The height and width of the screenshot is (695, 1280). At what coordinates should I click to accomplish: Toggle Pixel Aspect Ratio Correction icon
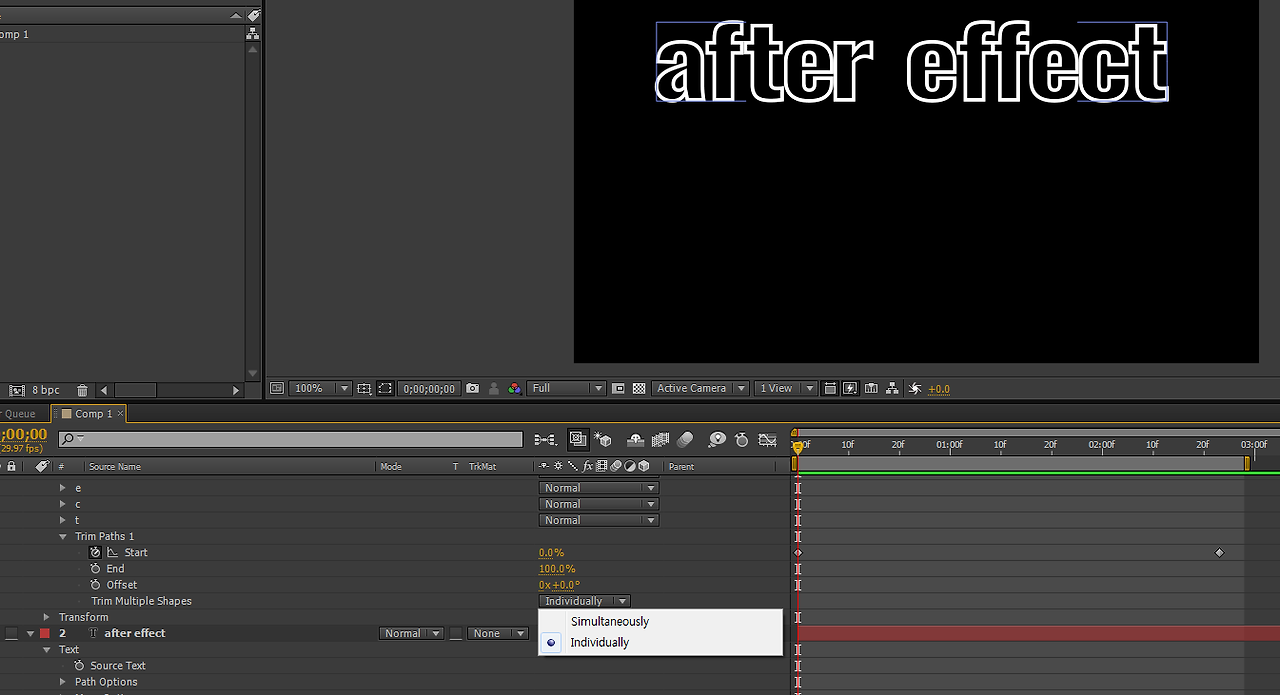[x=829, y=388]
